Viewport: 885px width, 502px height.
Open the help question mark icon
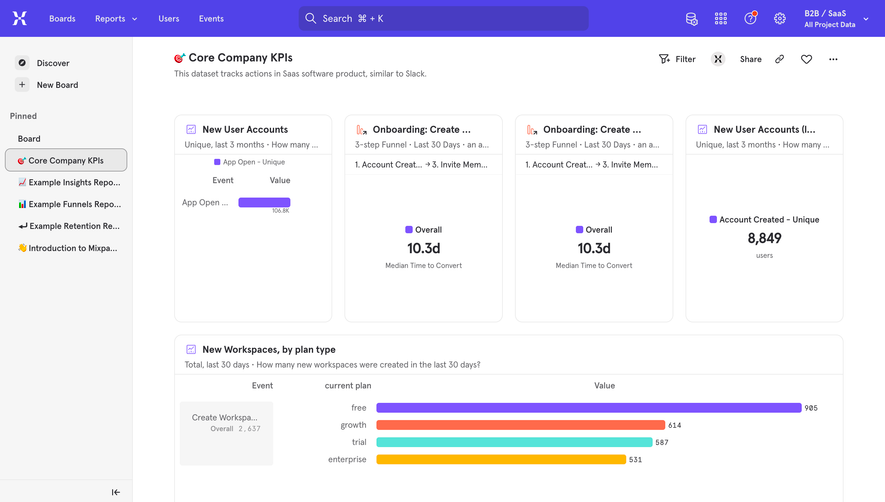point(750,18)
